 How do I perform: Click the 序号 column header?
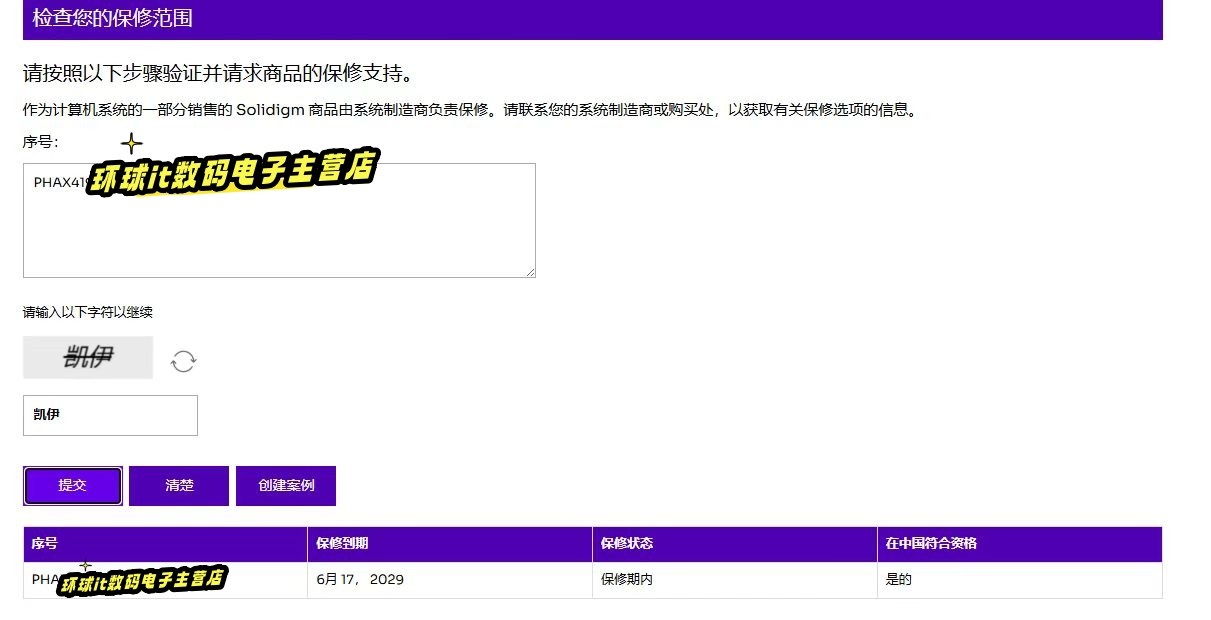[165, 544]
